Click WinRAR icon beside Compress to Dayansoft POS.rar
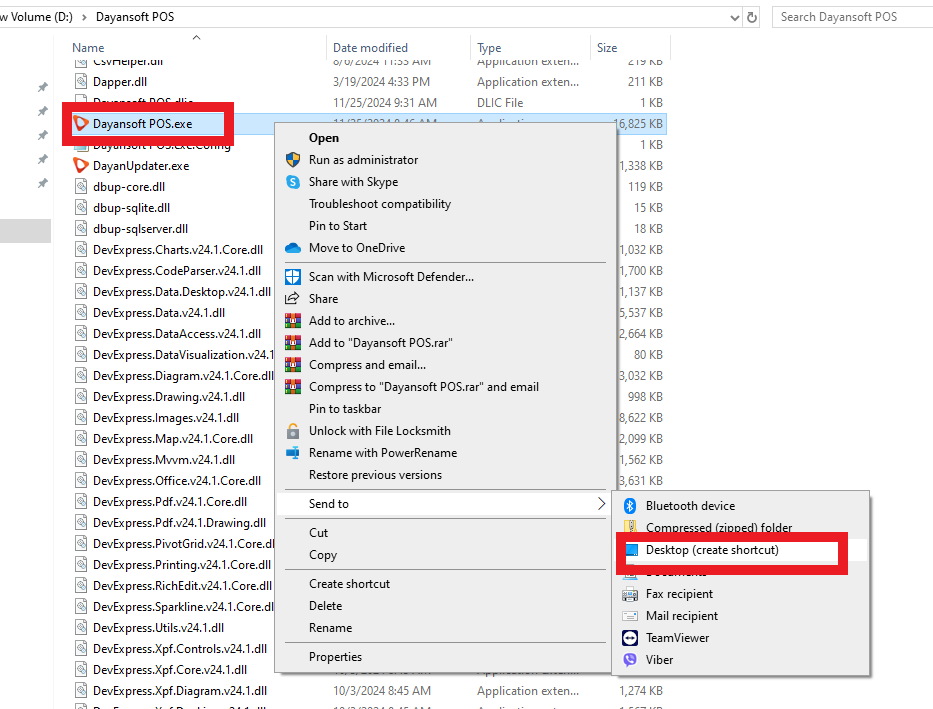This screenshot has height=709, width=933. coord(293,387)
